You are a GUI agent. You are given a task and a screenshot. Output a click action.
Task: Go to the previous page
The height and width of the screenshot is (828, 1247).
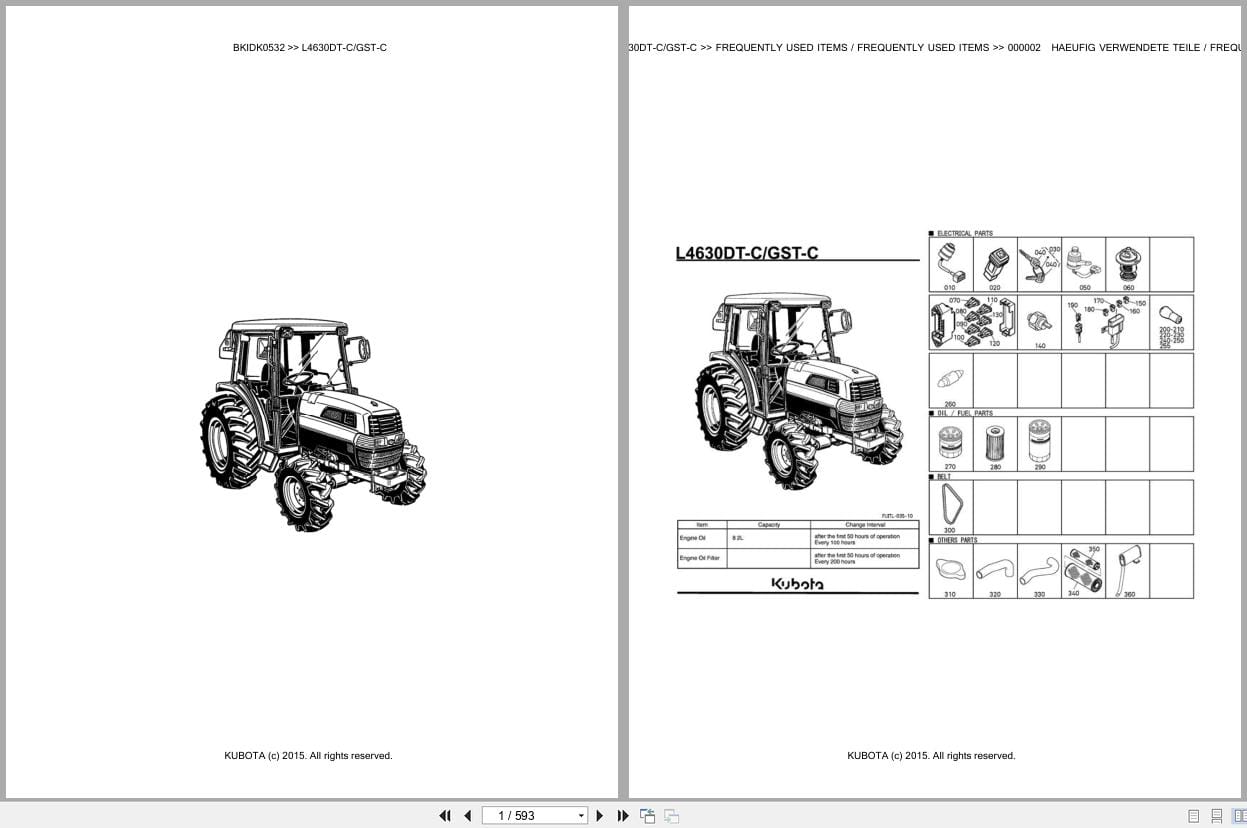(x=467, y=816)
